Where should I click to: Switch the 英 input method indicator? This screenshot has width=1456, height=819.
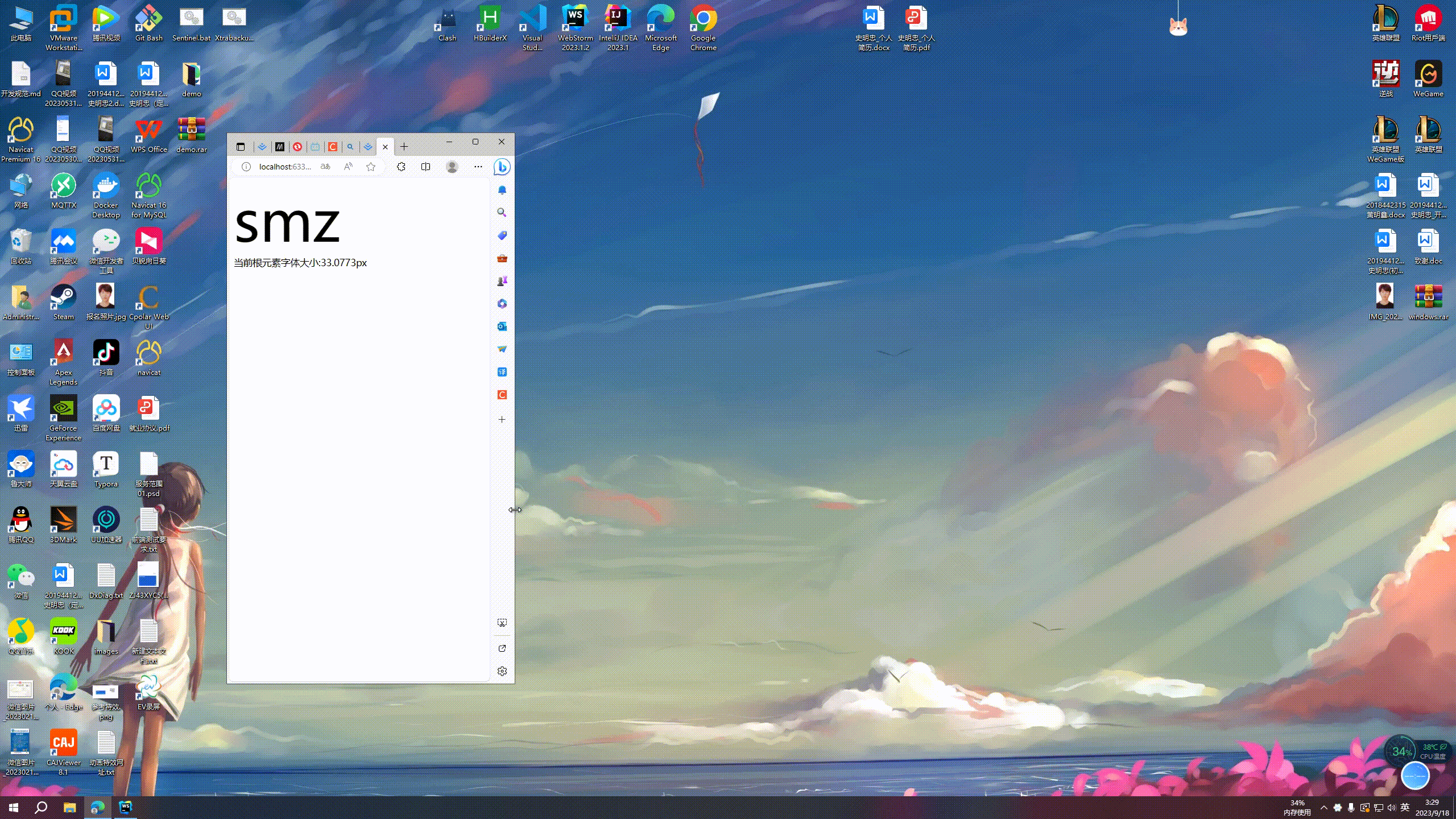point(1405,808)
